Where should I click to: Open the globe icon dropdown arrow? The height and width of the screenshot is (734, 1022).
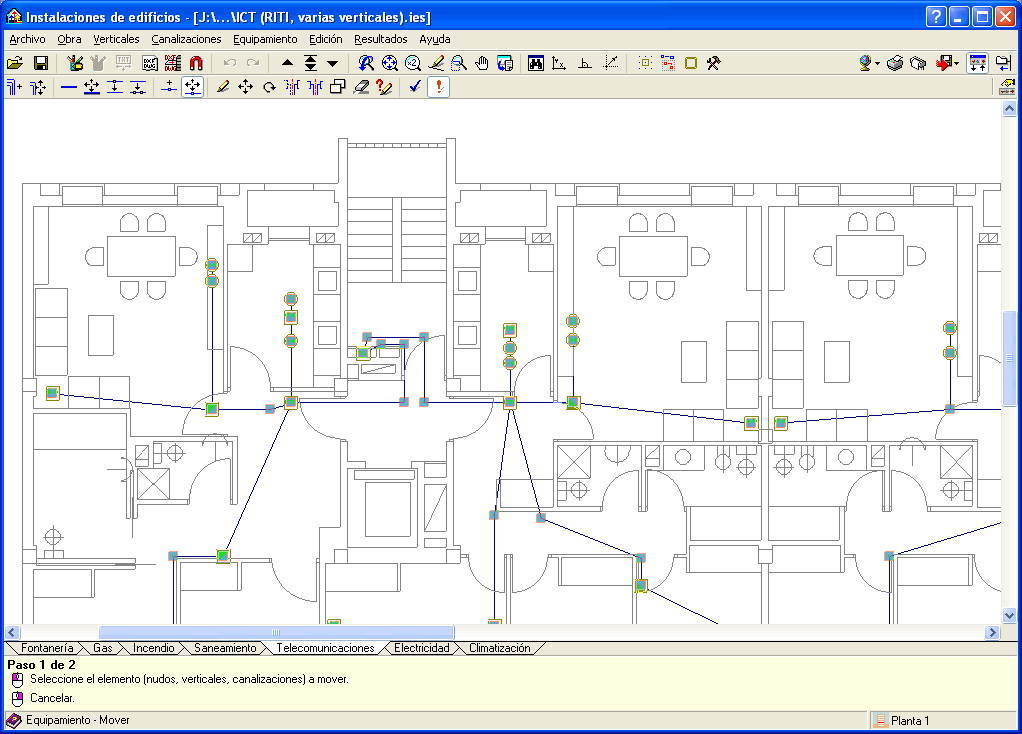point(877,63)
